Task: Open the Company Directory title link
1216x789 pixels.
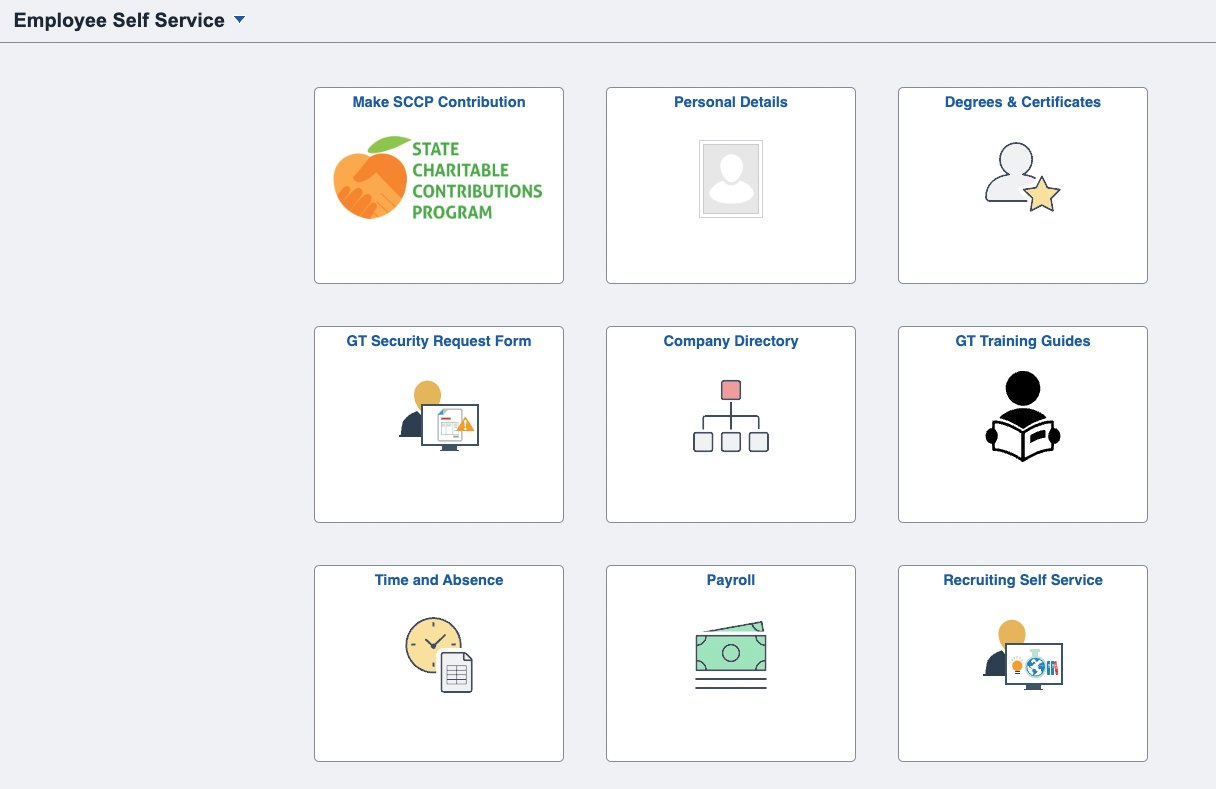Action: pos(731,341)
